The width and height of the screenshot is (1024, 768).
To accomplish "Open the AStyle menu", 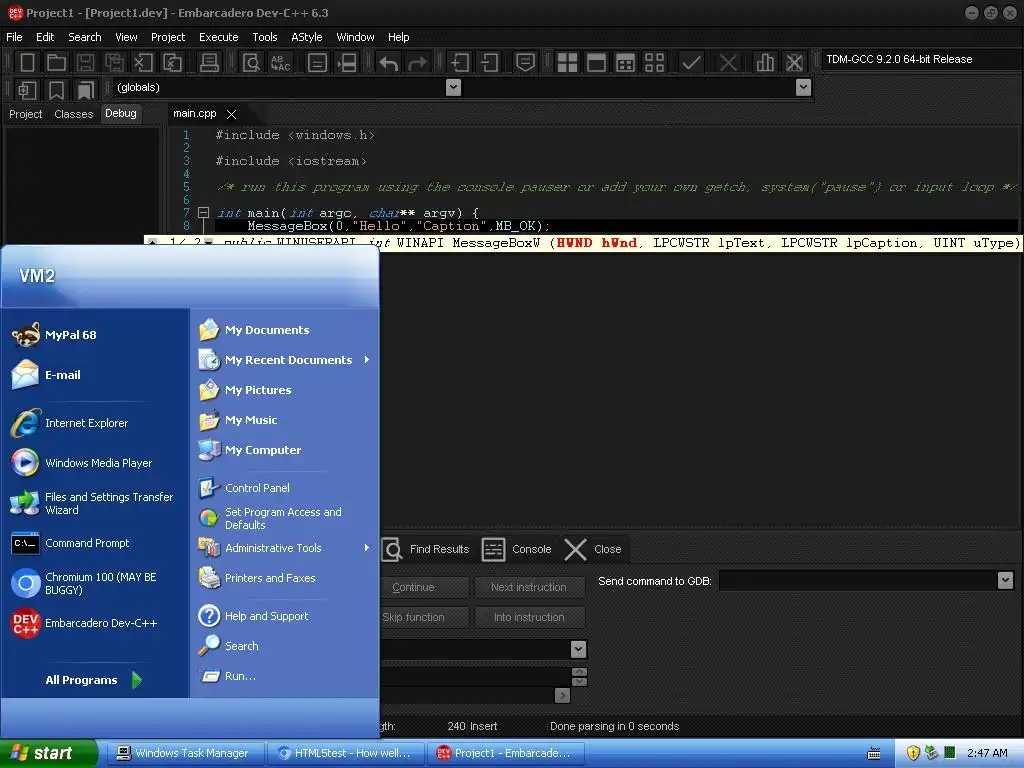I will 306,37.
